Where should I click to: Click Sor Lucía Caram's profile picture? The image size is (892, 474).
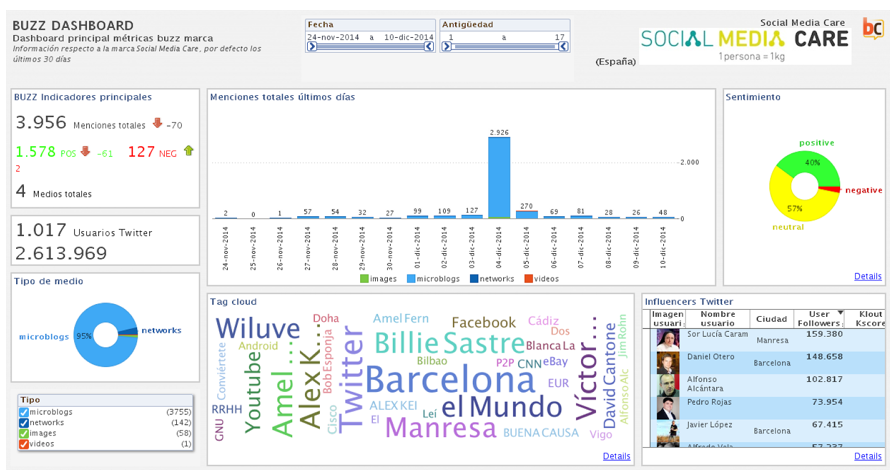coord(667,339)
